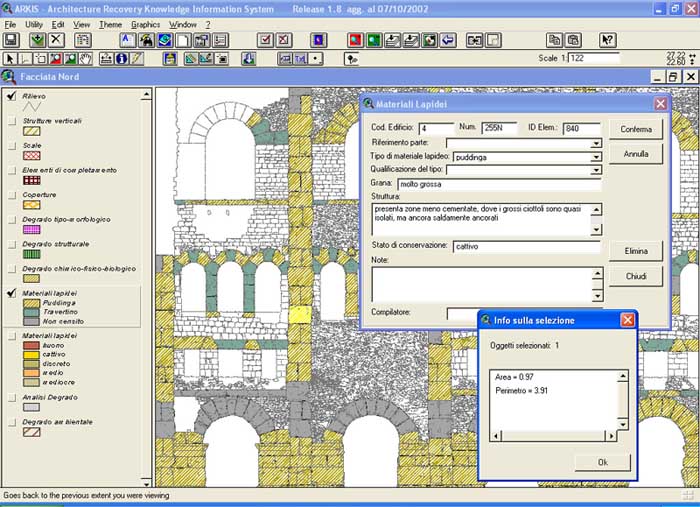Image resolution: width=700 pixels, height=507 pixels.
Task: Click the zoom to previous extent arrow
Action: (448, 40)
